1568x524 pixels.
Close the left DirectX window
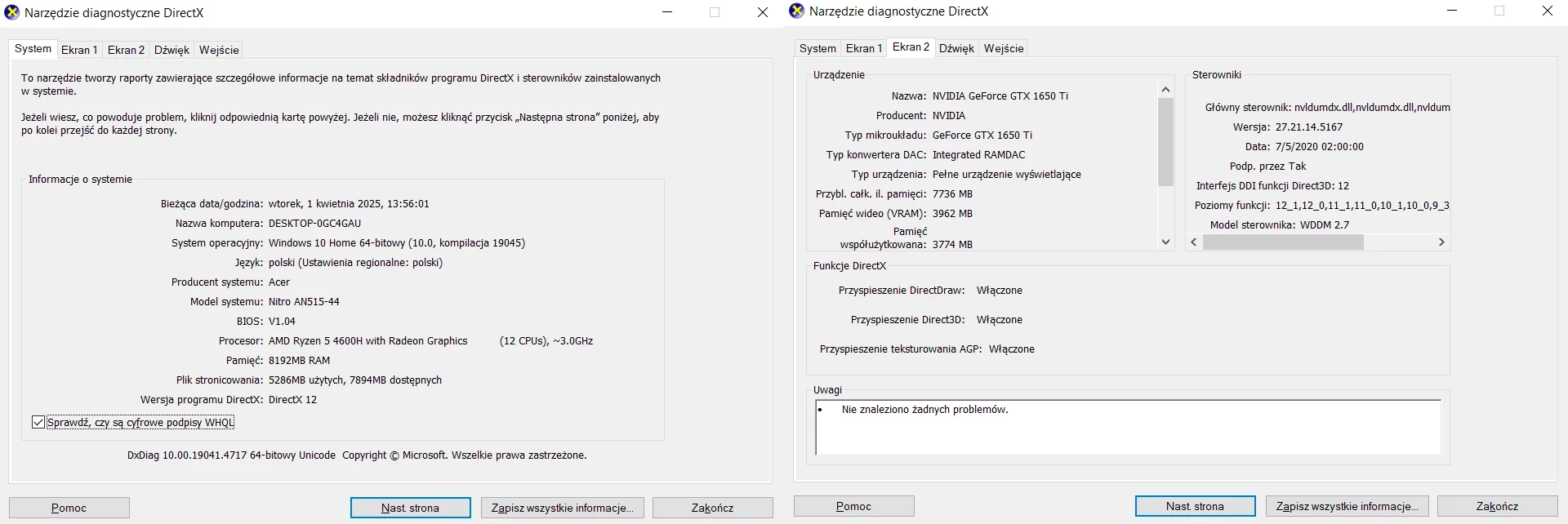(762, 12)
